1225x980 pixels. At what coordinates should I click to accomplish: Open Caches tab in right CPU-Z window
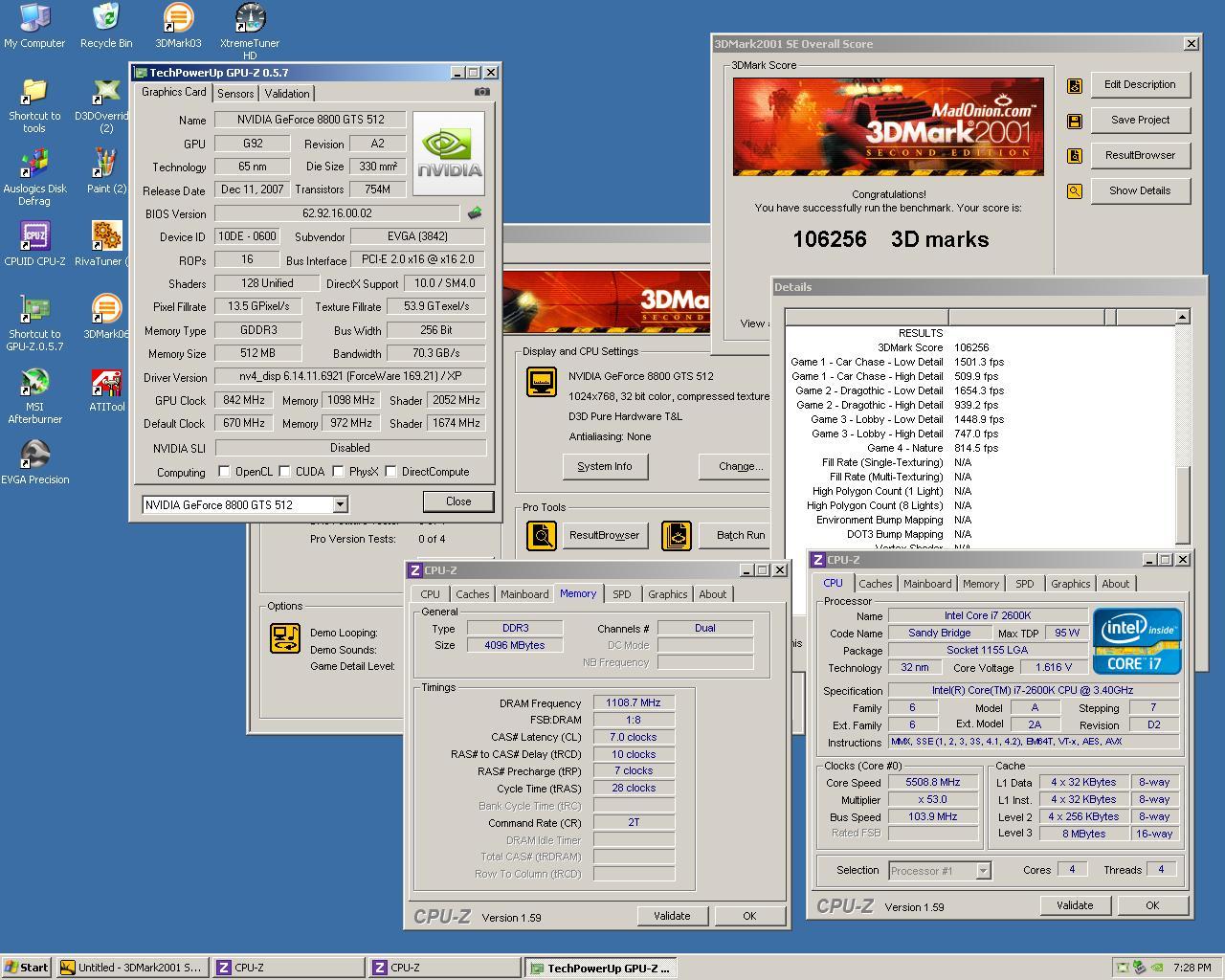[x=875, y=584]
